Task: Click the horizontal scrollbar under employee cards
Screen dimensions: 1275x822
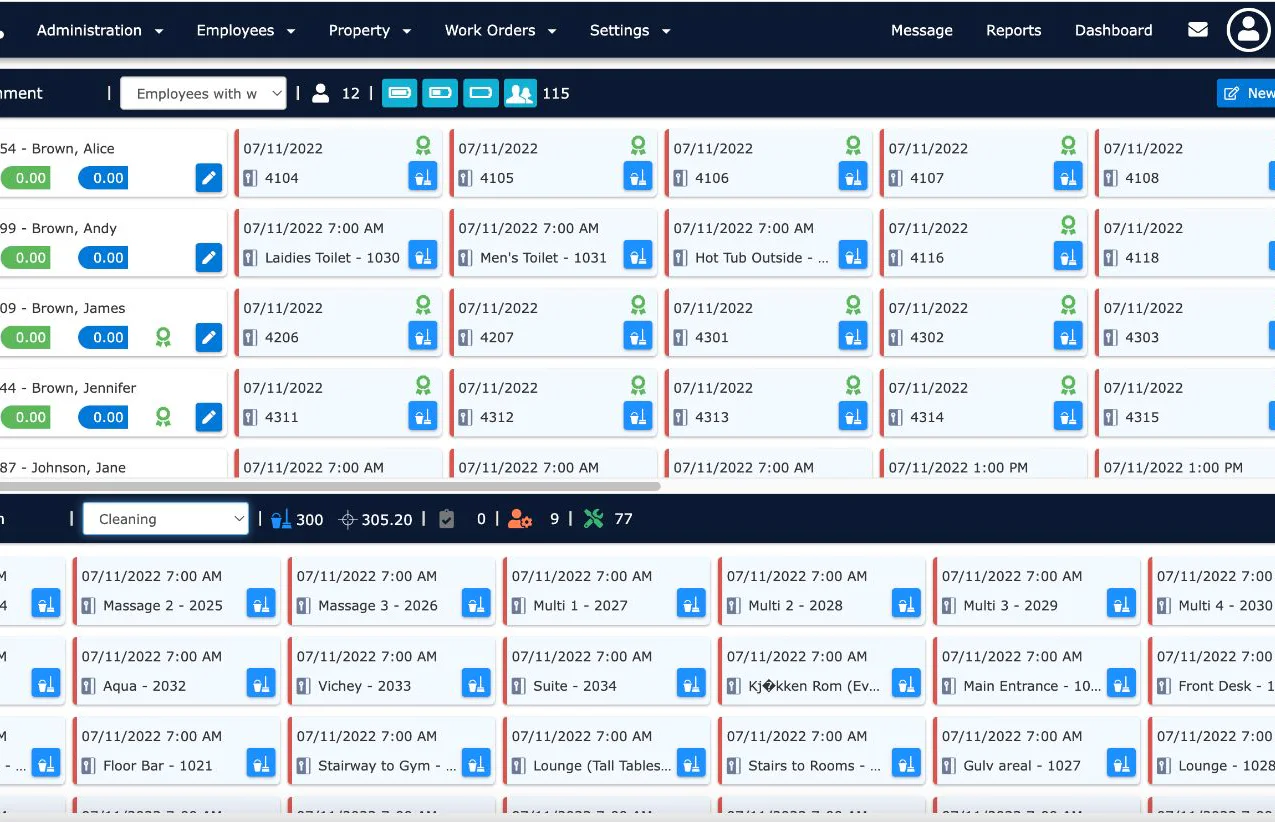Action: (330, 486)
